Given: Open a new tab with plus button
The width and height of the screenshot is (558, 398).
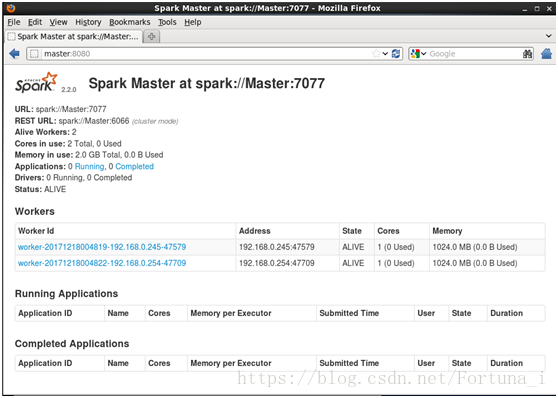Looking at the screenshot, I should click(152, 36).
